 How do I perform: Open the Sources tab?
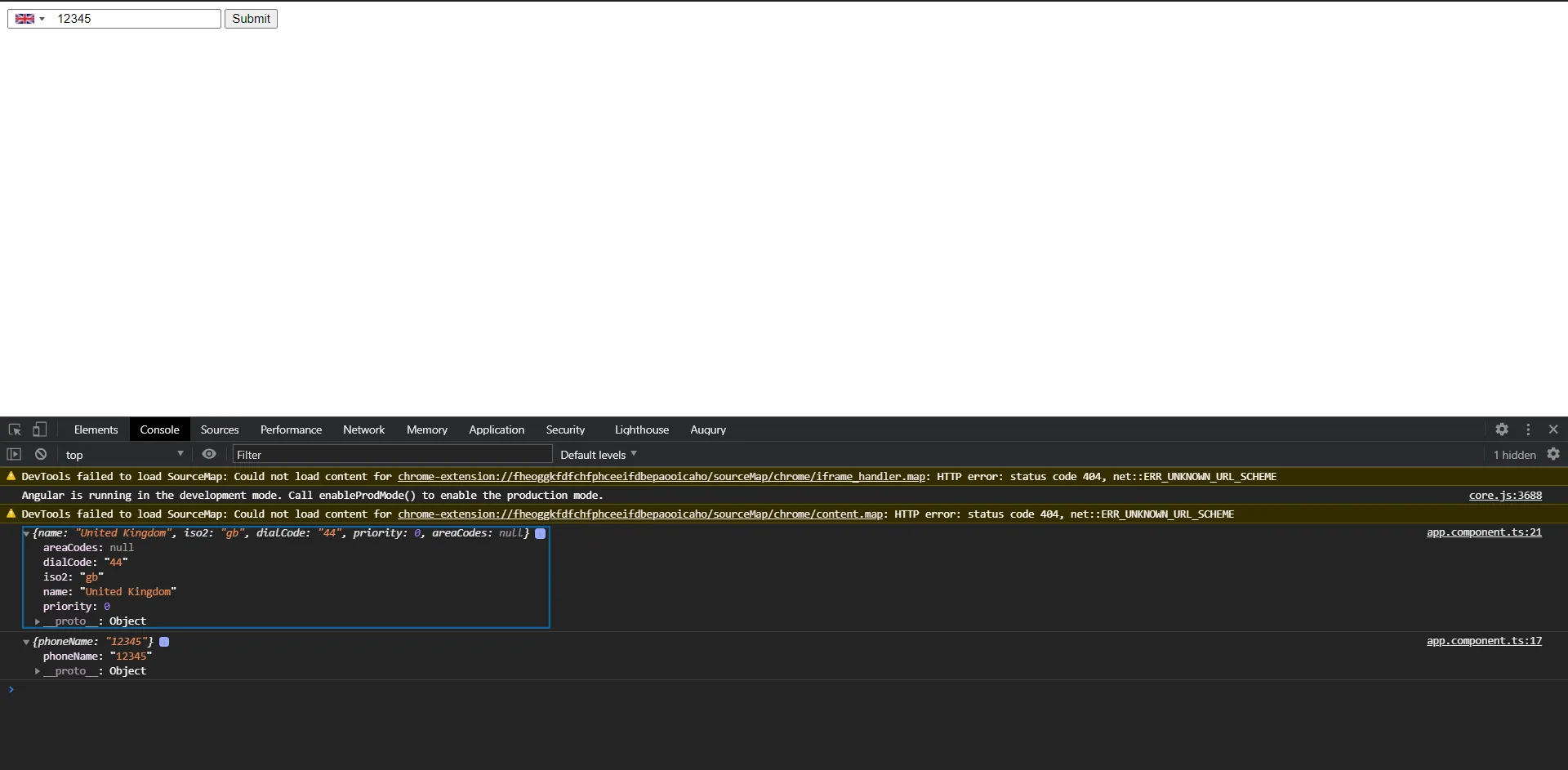tap(220, 430)
